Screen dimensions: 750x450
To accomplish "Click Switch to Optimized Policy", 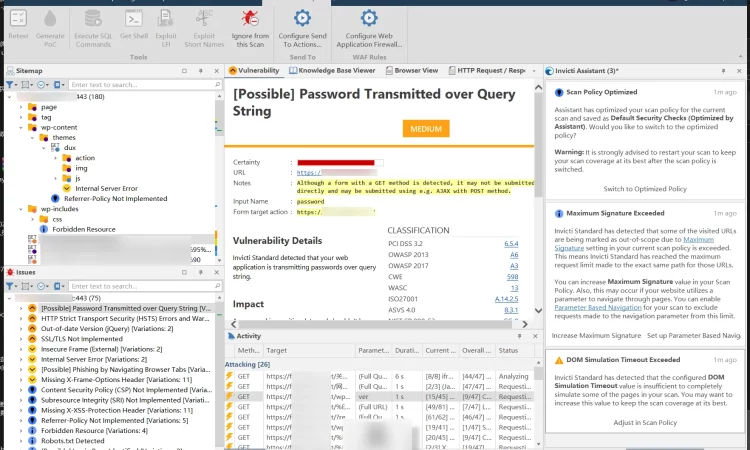I will (645, 189).
